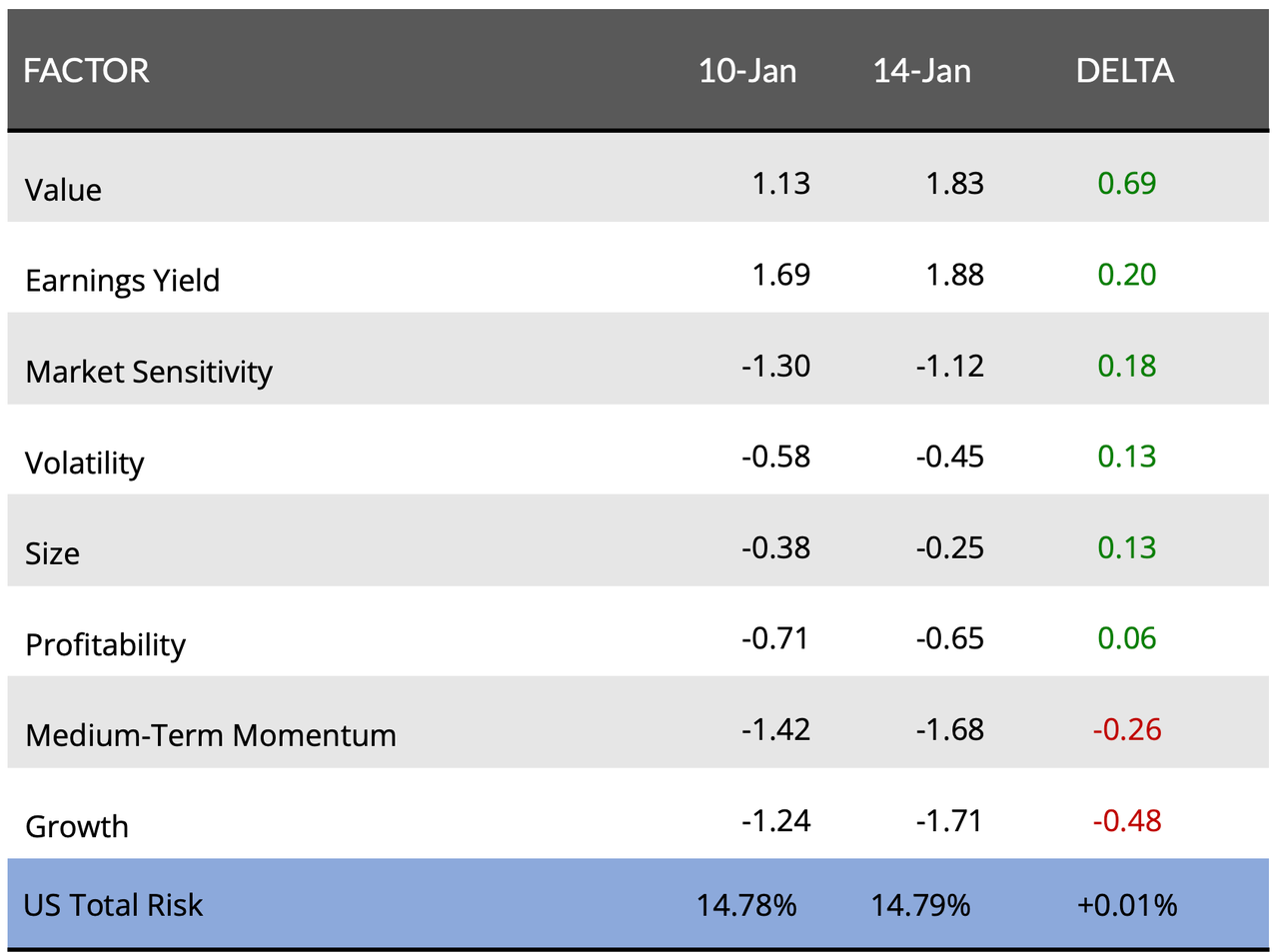Click the Value delta 0.69 cell
This screenshot has width=1275, height=952.
1126,183
